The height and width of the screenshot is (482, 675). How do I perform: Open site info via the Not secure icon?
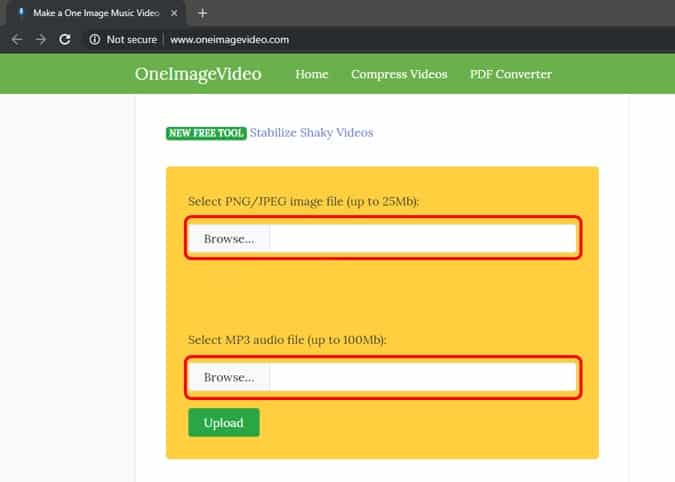coord(94,40)
